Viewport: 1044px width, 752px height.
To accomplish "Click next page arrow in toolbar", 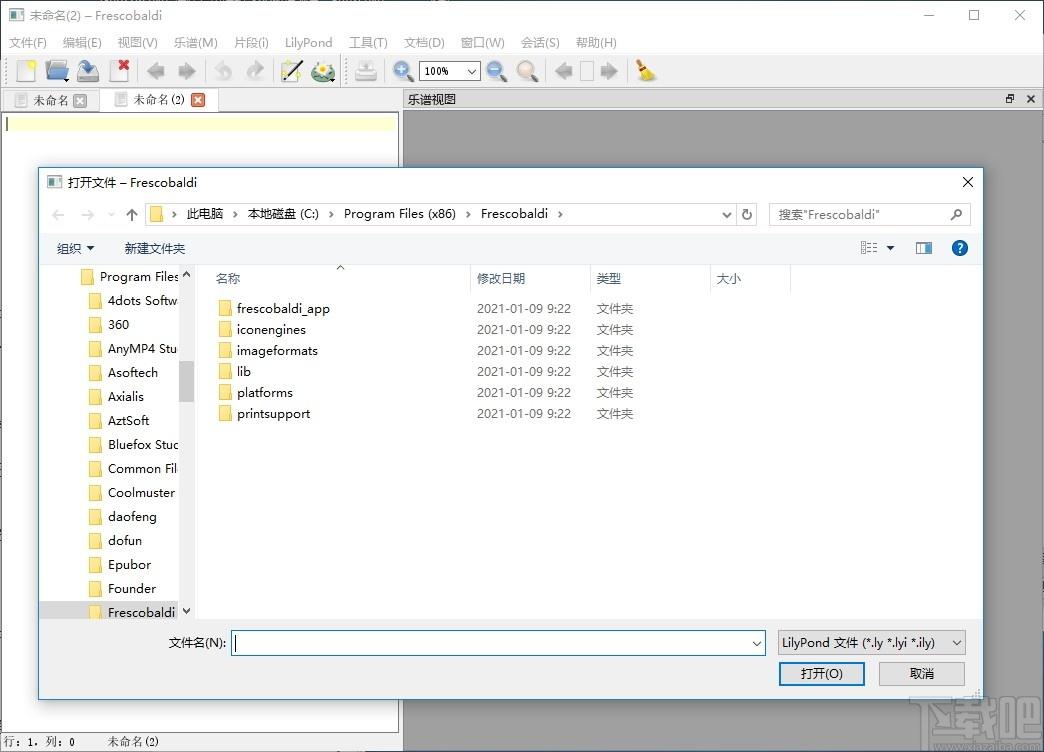I will pyautogui.click(x=609, y=71).
